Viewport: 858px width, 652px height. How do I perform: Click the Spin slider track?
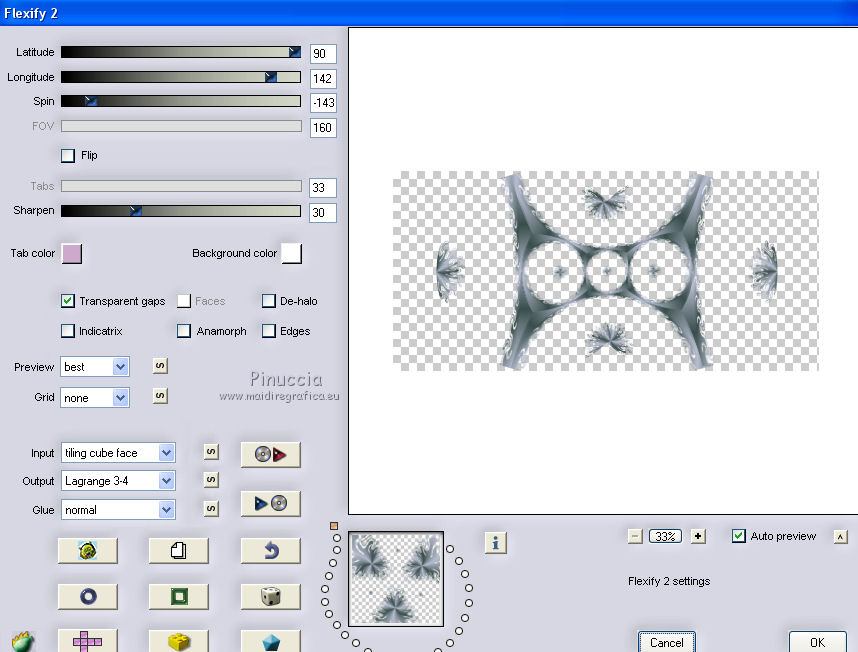click(181, 101)
